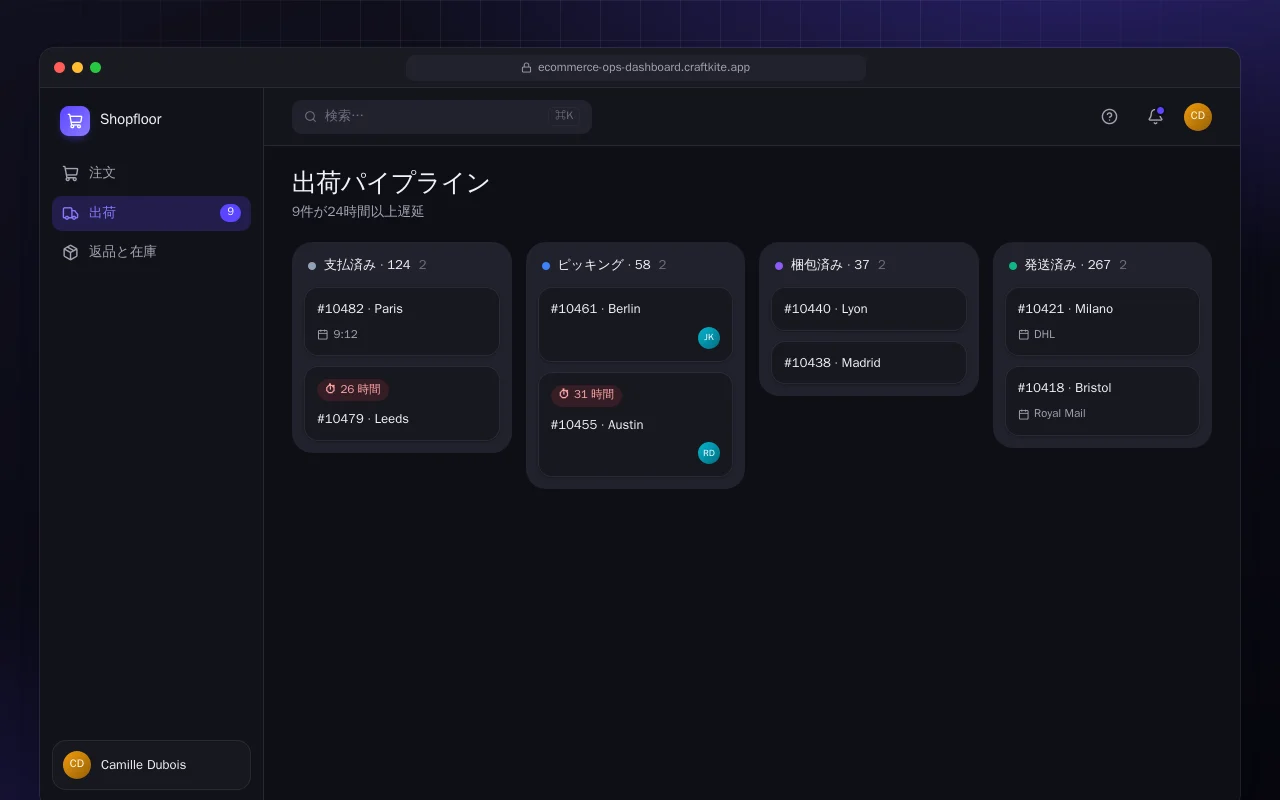Click order text #10455 · Austin
1280x800 pixels.
597,425
